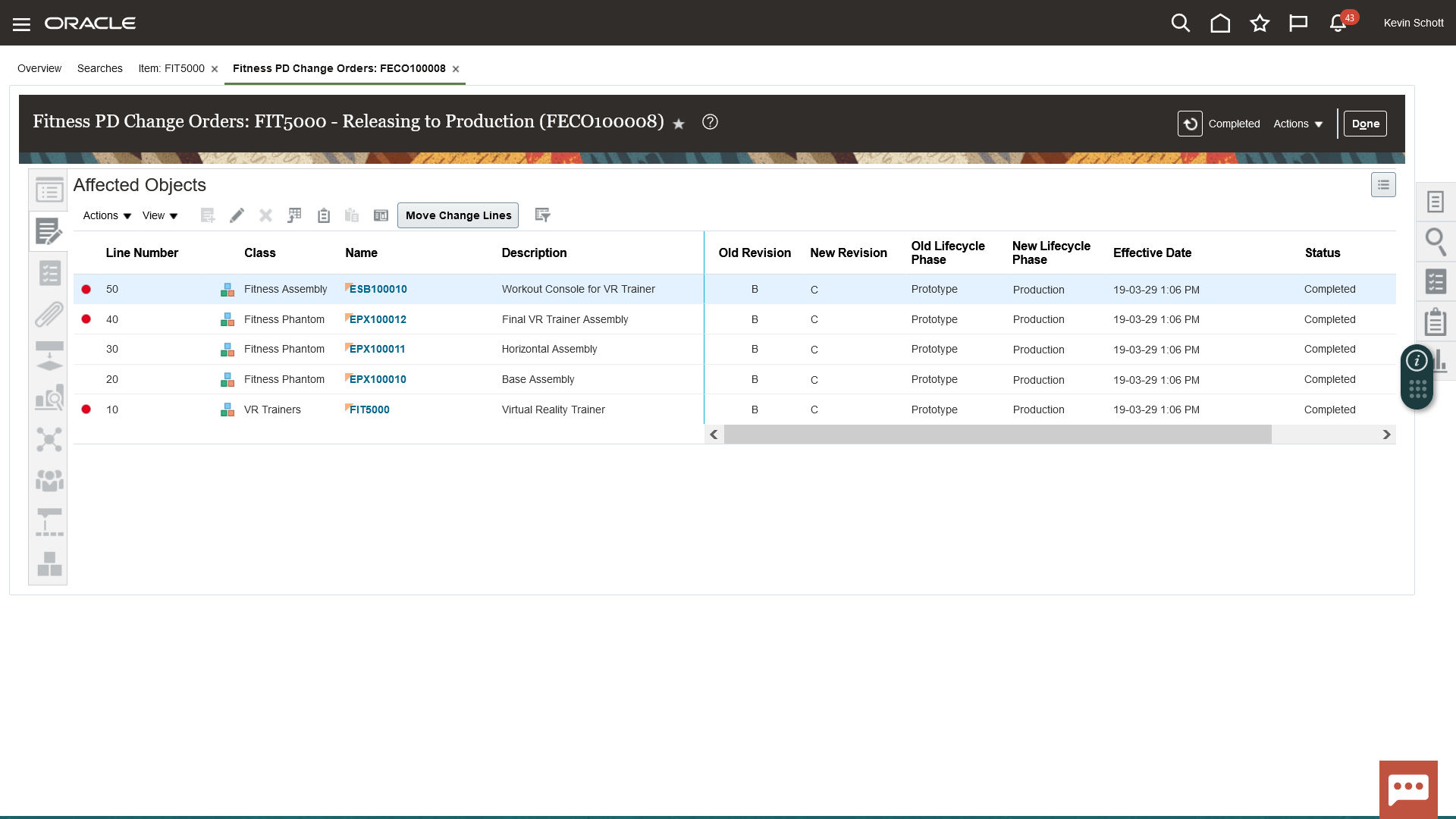Click the refresh icon beside Completed

(x=1190, y=124)
